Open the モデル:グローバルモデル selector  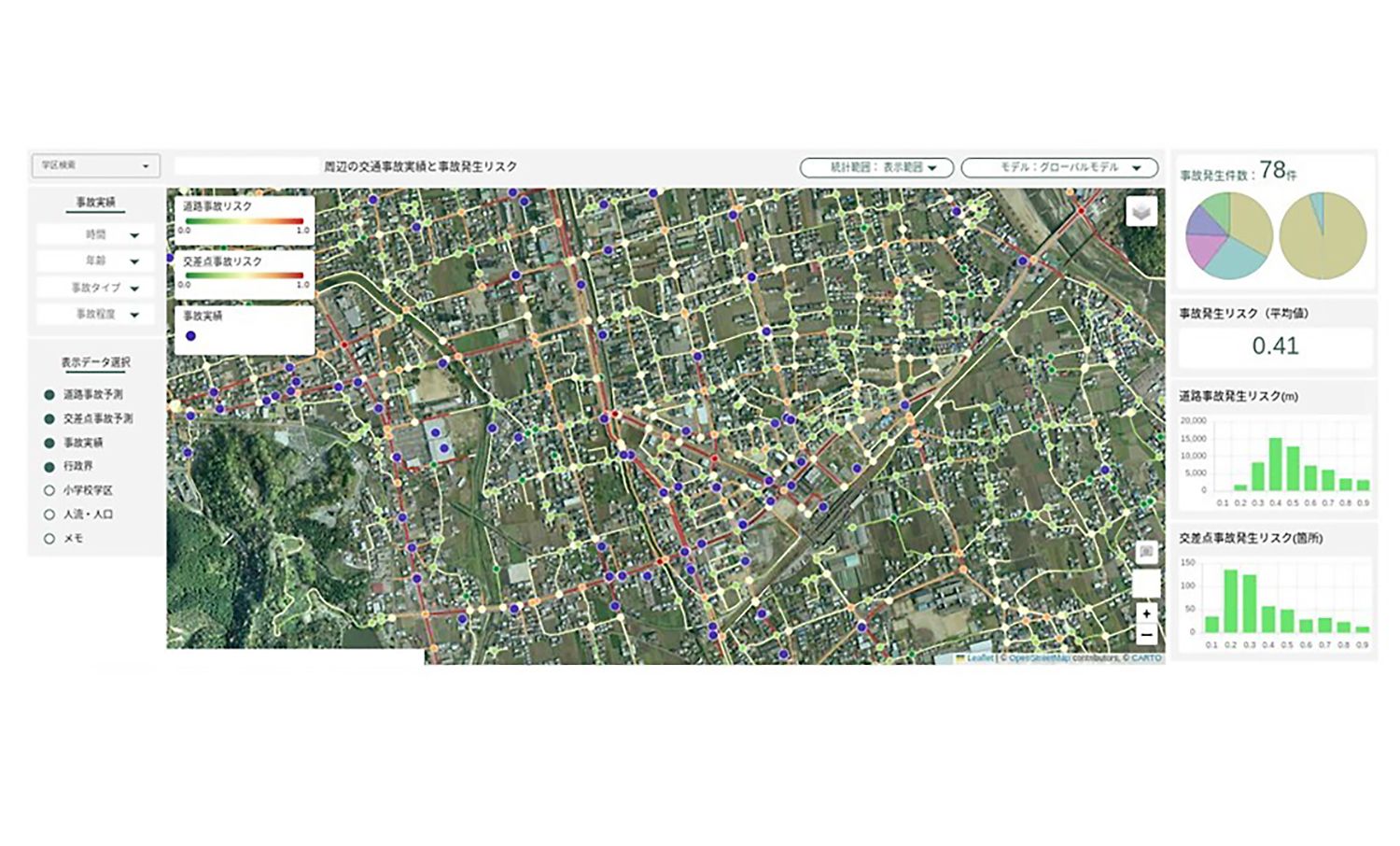click(1059, 167)
